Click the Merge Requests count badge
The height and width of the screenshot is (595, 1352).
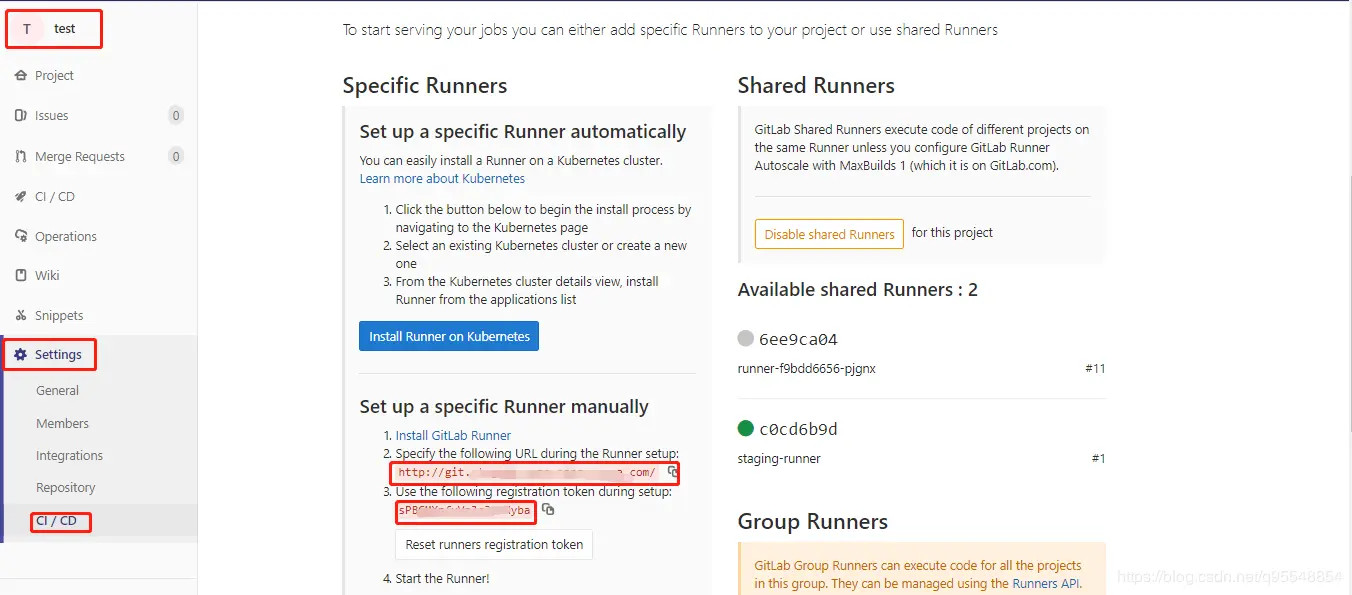click(x=176, y=157)
